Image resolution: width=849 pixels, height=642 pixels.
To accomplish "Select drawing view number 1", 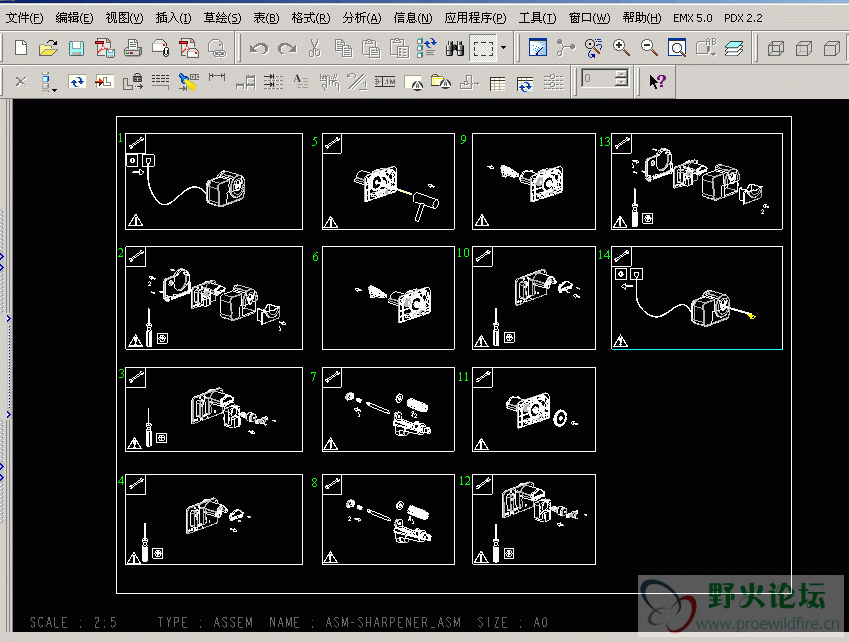I will click(x=214, y=181).
